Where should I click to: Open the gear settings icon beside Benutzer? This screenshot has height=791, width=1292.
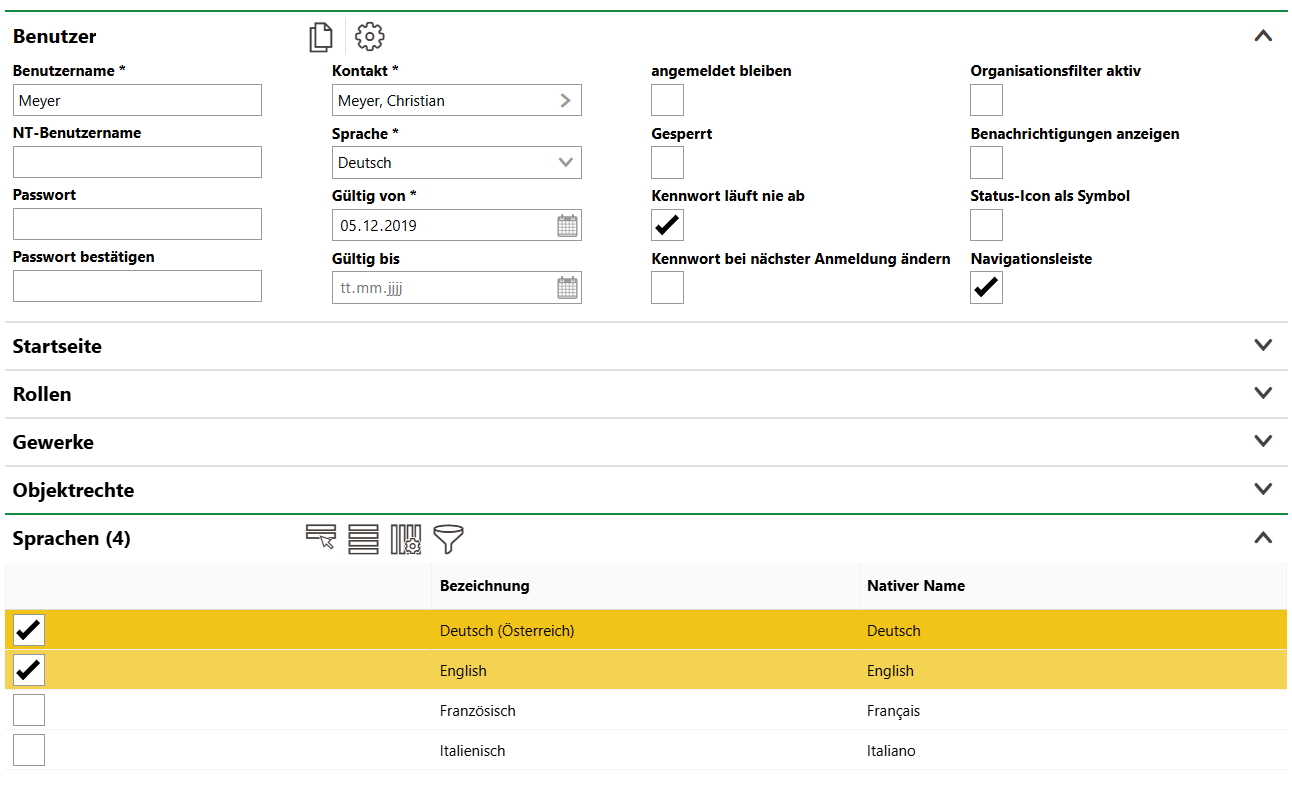pos(370,37)
